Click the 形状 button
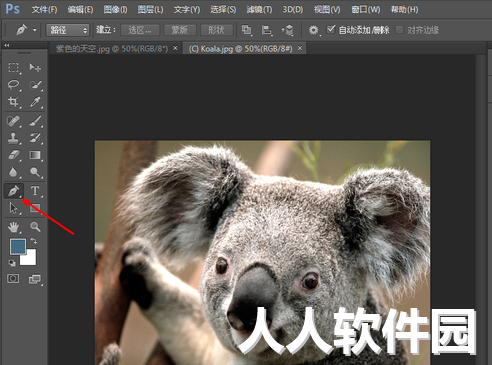 [216, 30]
